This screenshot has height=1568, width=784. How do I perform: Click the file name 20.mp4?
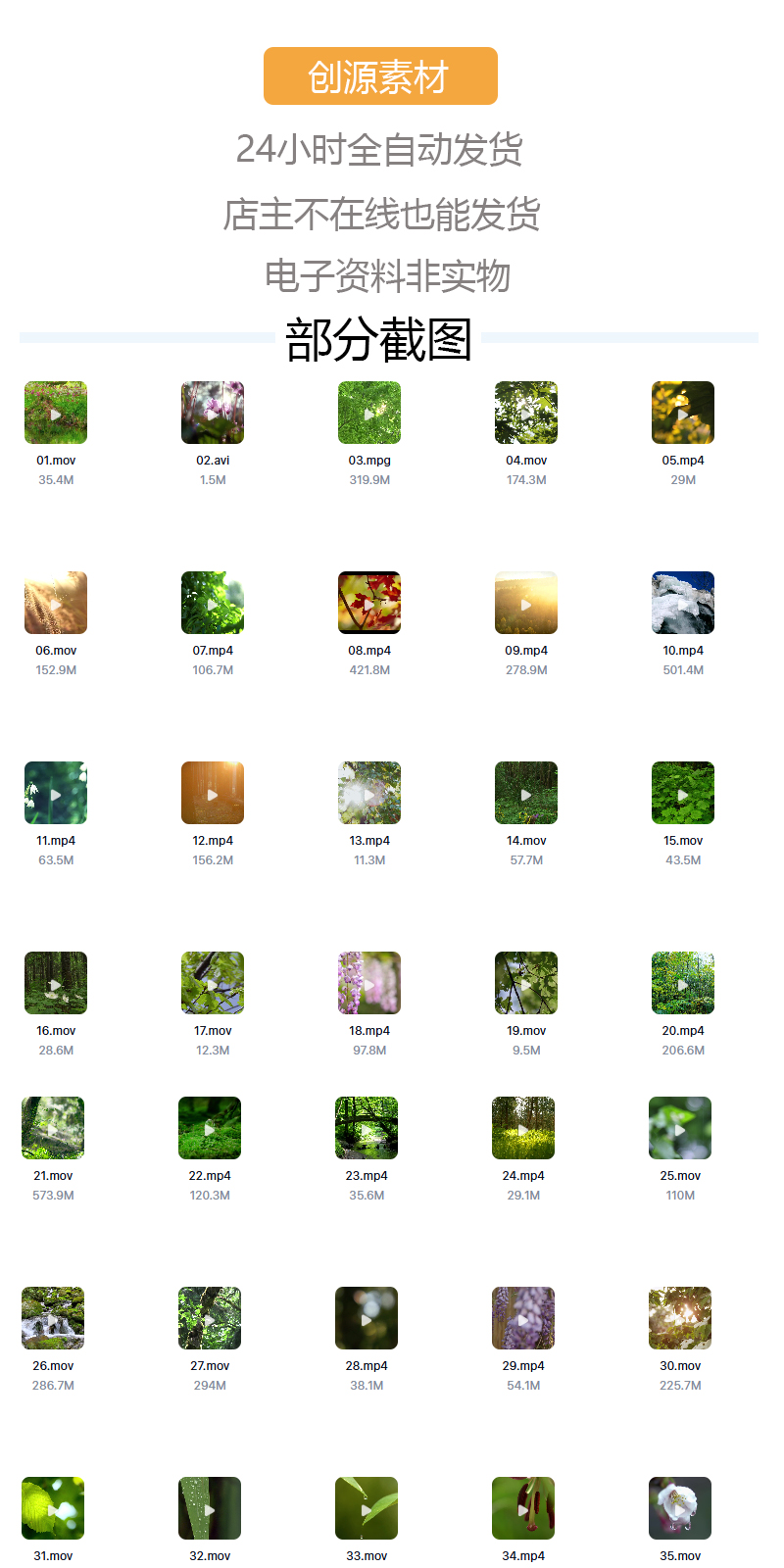point(683,1030)
